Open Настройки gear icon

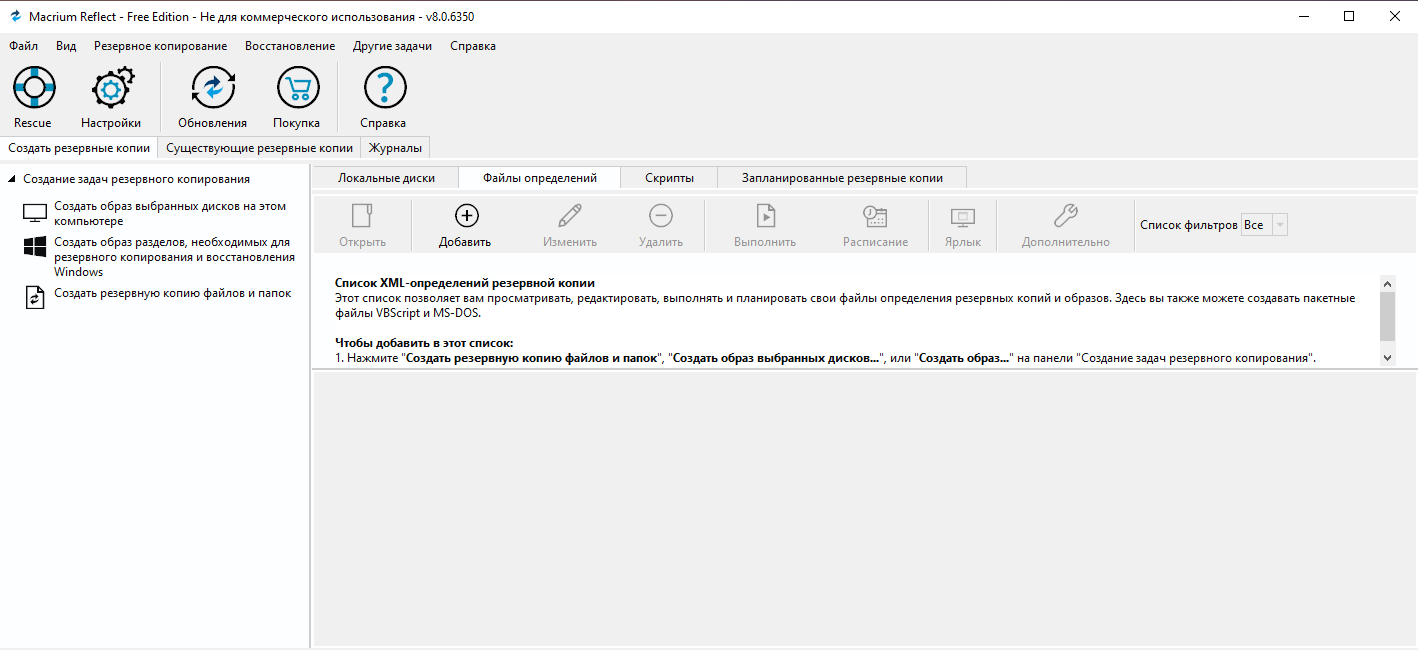pyautogui.click(x=111, y=88)
